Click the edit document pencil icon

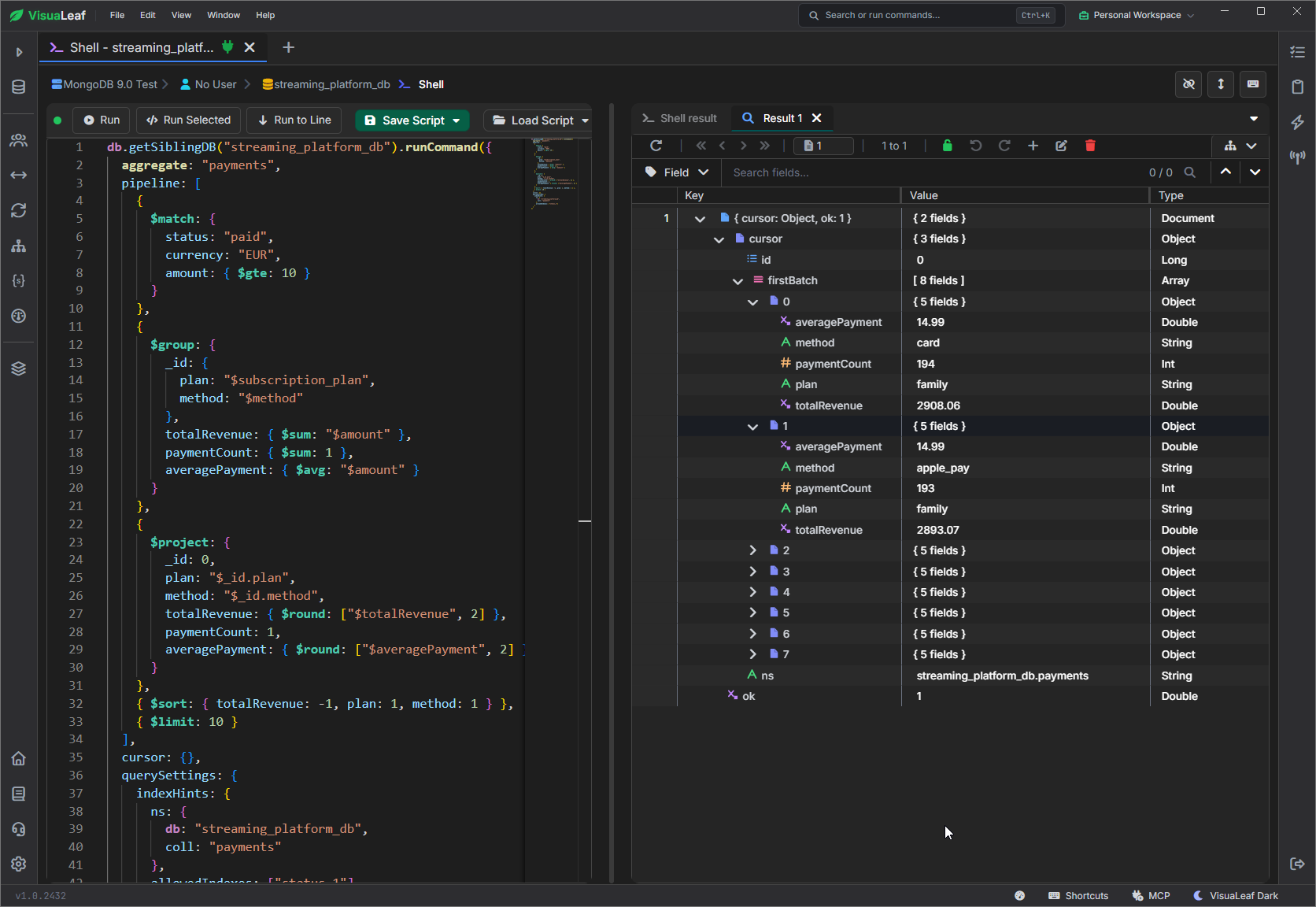tap(1061, 146)
